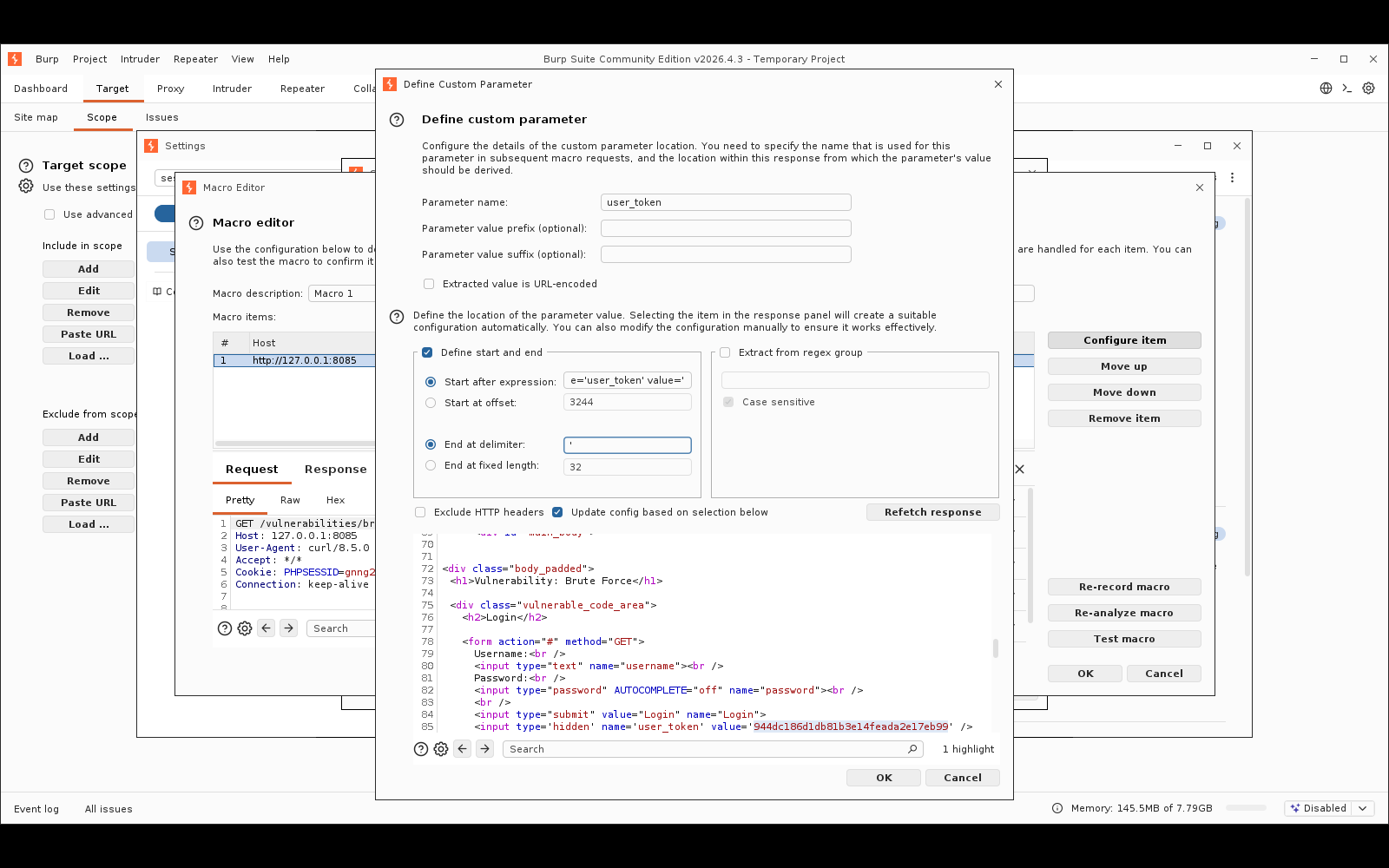1389x868 pixels.
Task: Click the Burp Suite logo in the menu bar
Action: [15, 59]
